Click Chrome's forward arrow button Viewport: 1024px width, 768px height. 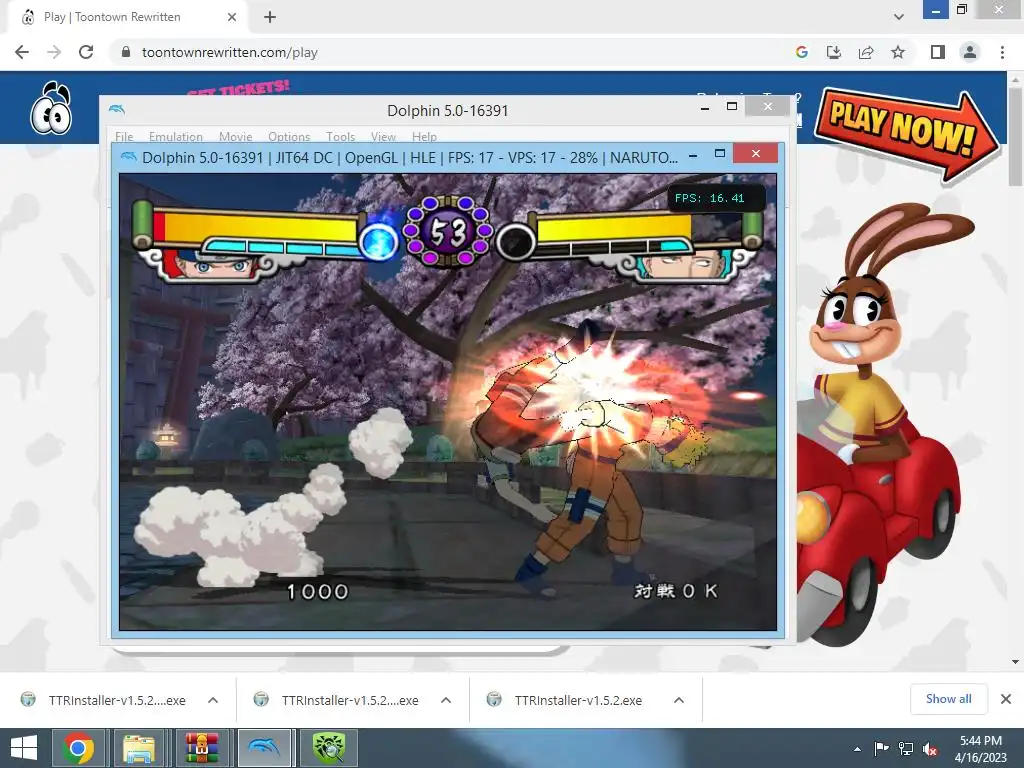tap(54, 52)
